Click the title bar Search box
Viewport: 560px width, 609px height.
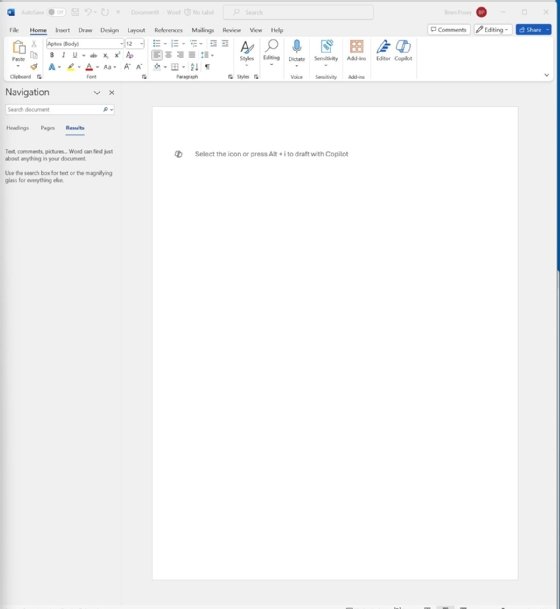(298, 12)
